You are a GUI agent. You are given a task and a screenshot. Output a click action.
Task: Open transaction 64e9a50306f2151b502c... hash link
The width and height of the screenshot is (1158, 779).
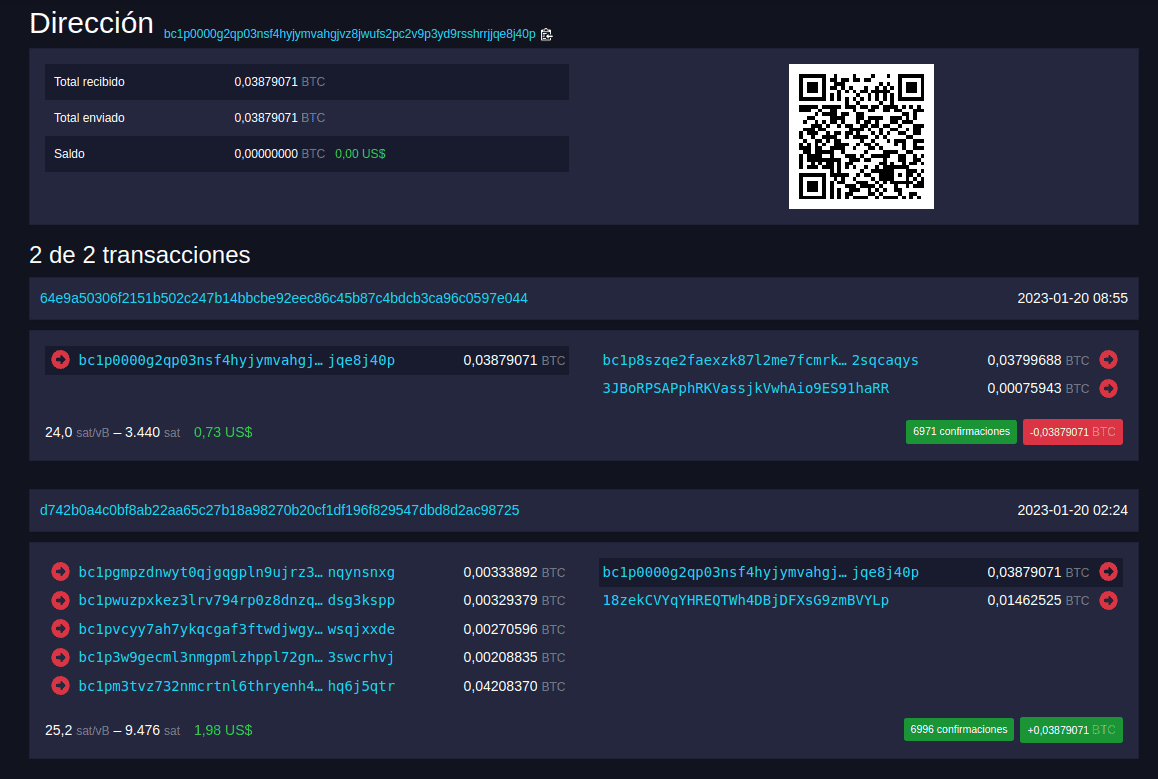284,298
